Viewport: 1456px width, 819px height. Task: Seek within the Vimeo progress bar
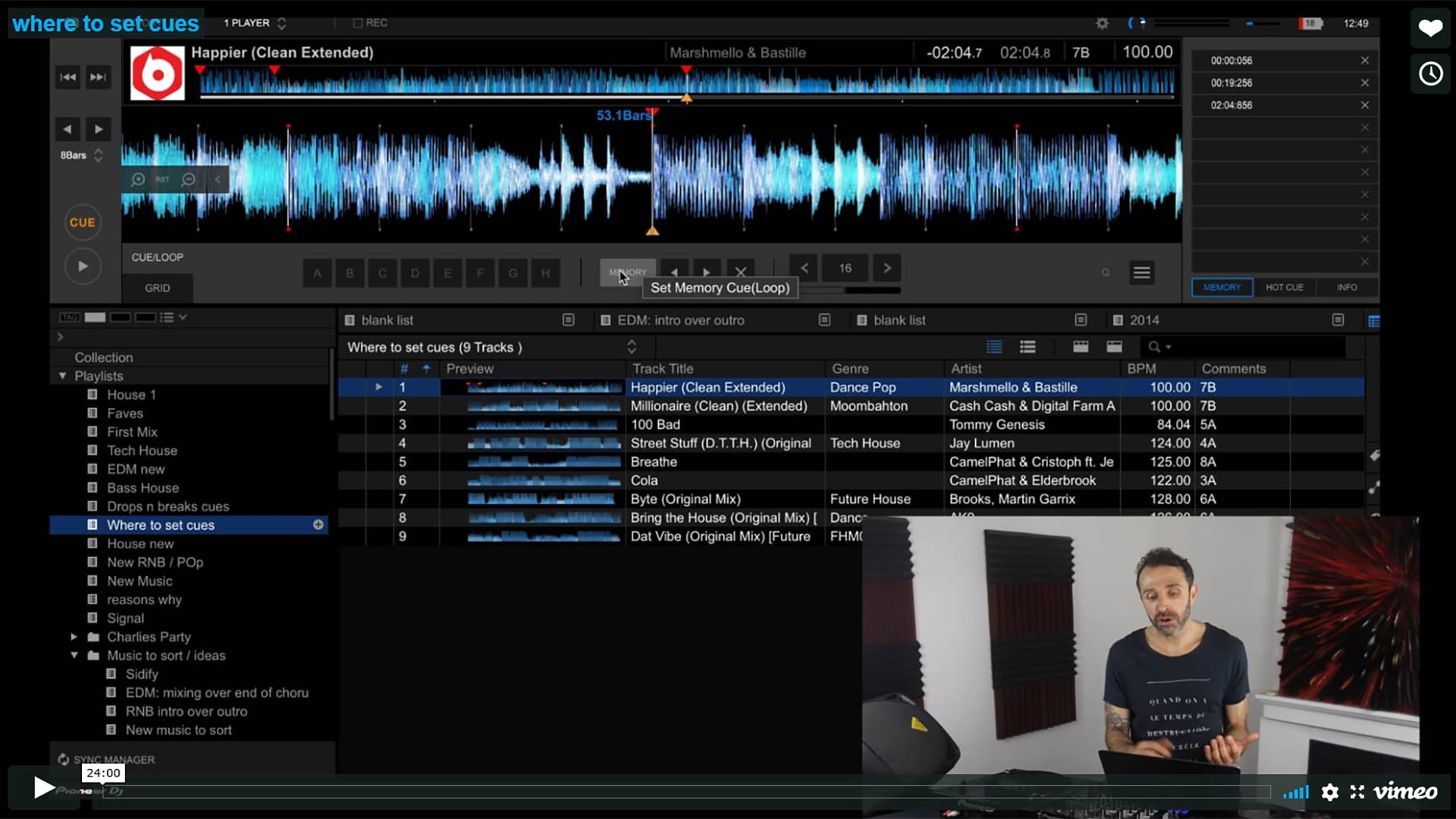point(686,792)
